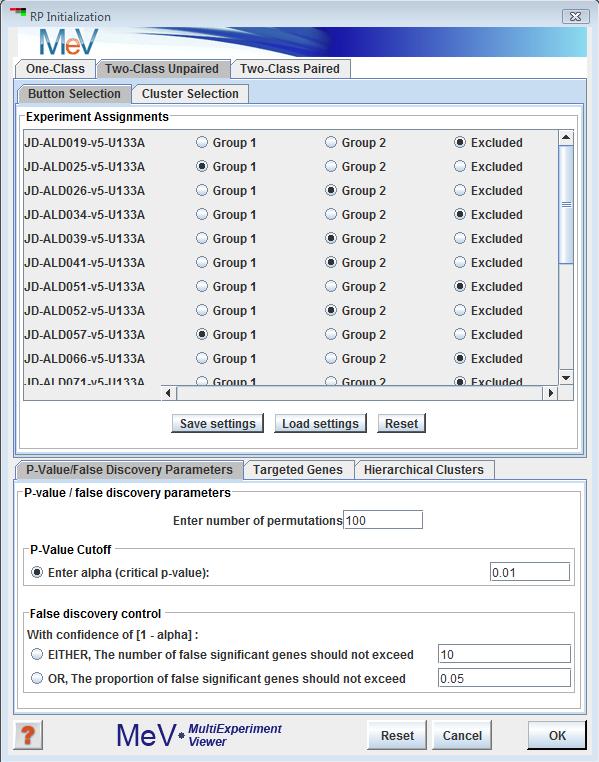
Task: Click the vertical scrollbar thumb of assignments
Action: (566, 204)
